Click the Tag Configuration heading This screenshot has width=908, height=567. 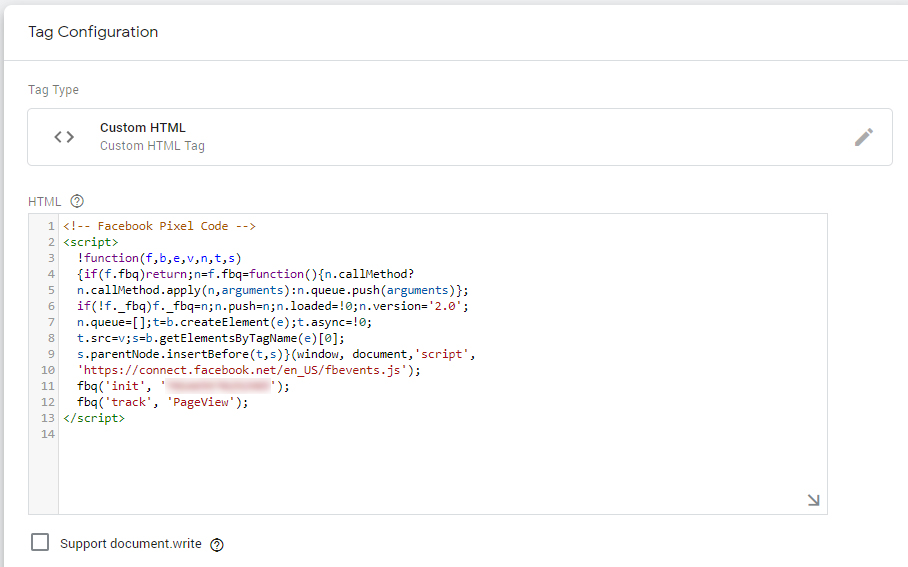coord(93,32)
